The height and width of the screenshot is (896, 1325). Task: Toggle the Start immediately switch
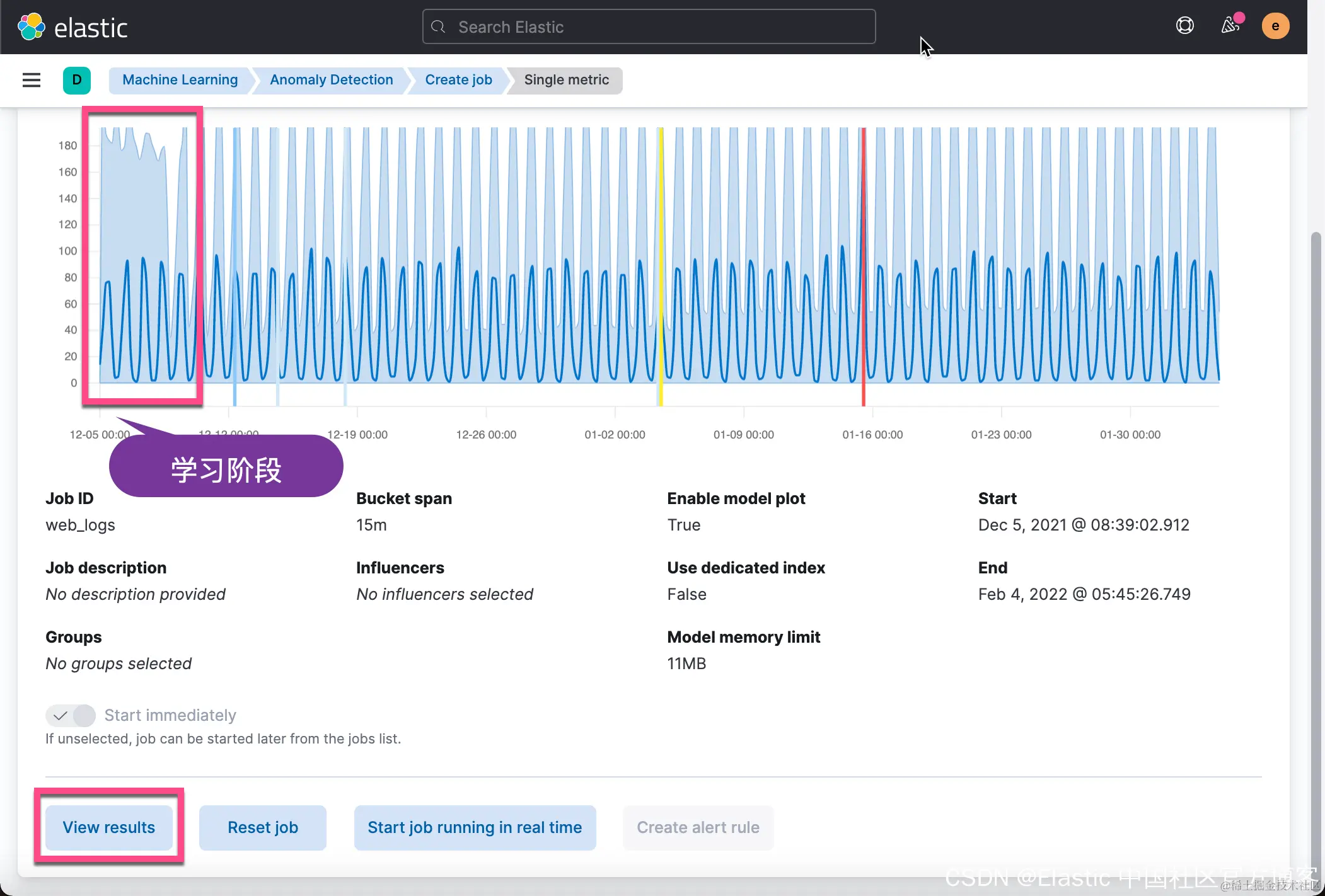click(71, 715)
